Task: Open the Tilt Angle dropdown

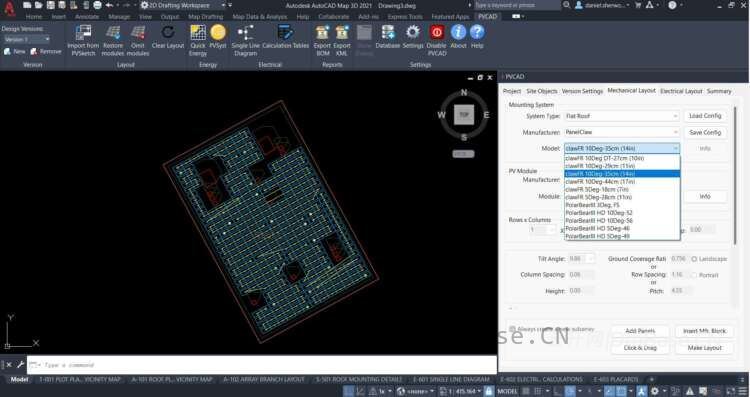Action: point(591,259)
